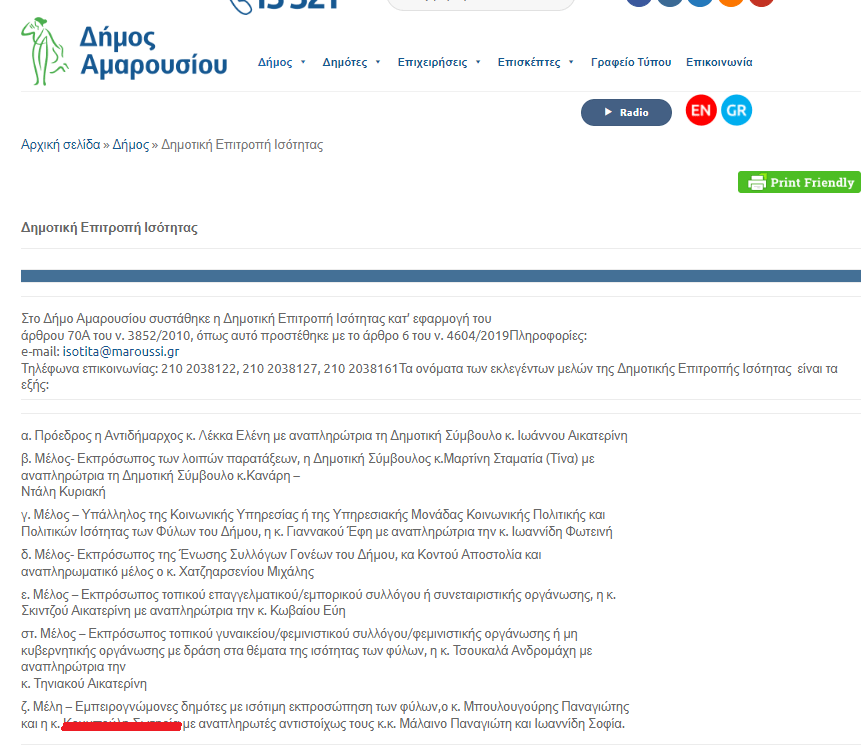Expand the Δημότες dropdown menu
Image resolution: width=866 pixels, height=746 pixels.
pos(378,63)
